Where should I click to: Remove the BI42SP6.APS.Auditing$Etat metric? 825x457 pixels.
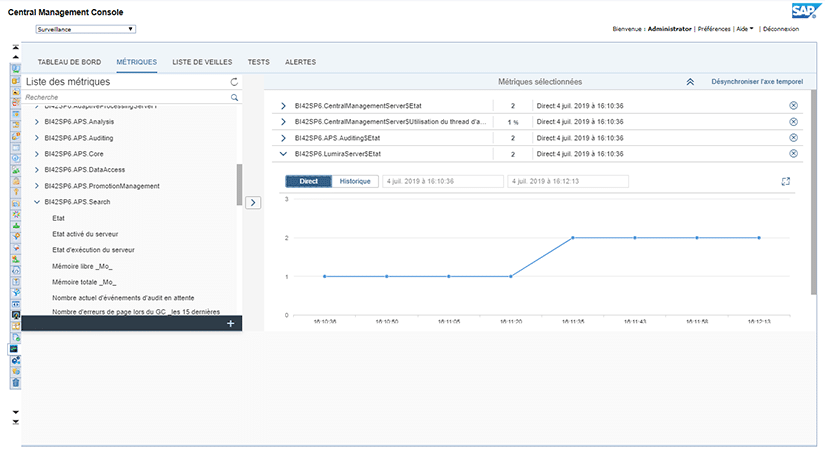[794, 137]
